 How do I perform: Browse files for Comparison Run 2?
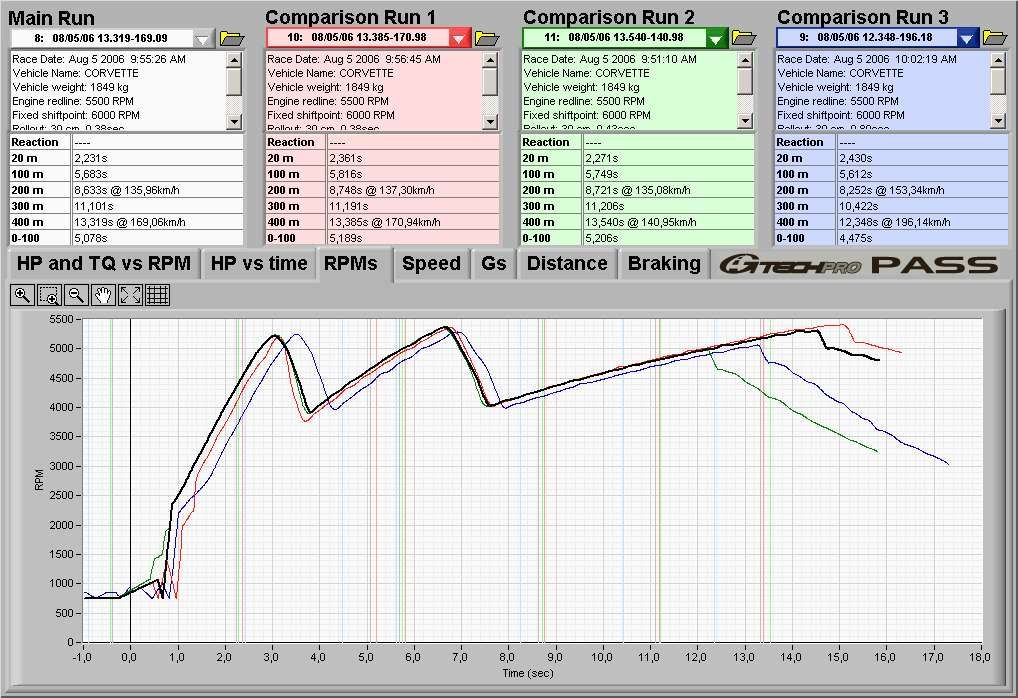click(743, 38)
